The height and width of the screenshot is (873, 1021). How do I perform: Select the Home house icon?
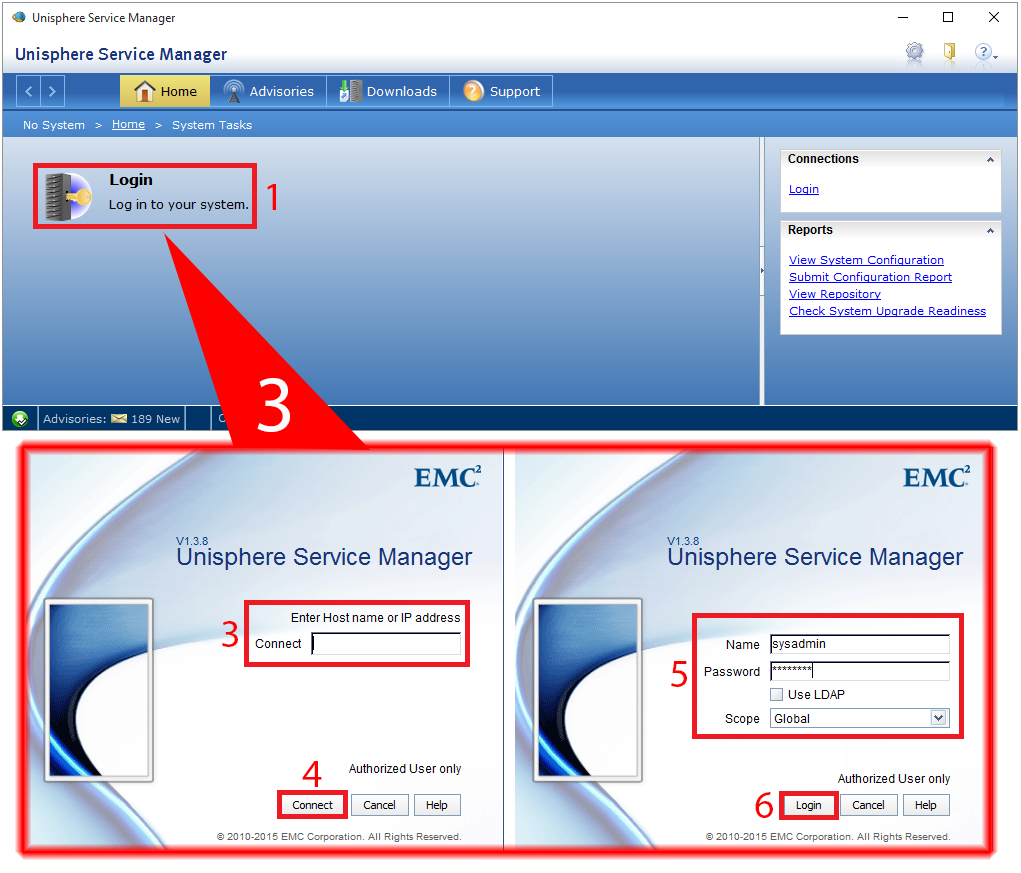143,90
